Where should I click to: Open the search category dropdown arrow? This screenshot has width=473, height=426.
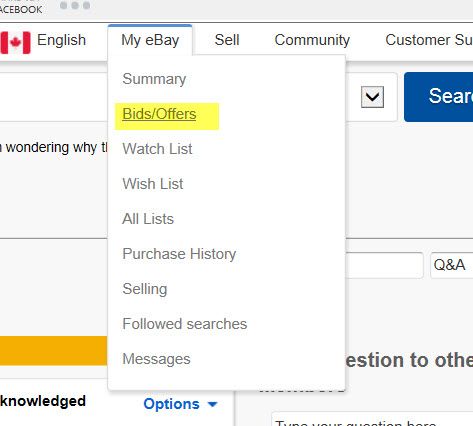coord(372,97)
